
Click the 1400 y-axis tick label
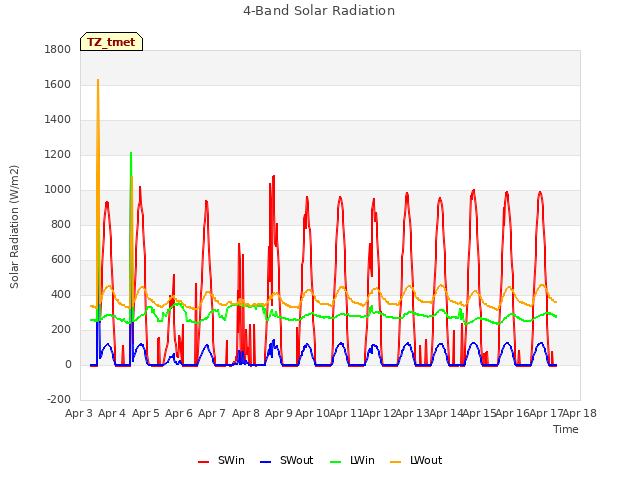[x=58, y=120]
